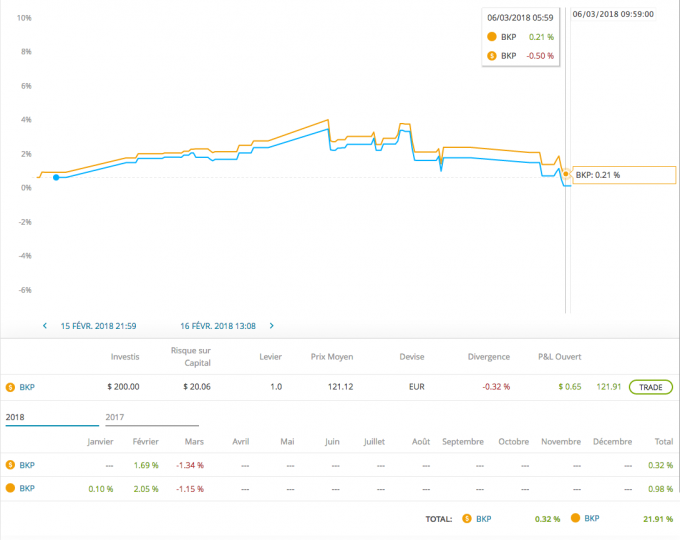Click the Septembre month header

463,442
